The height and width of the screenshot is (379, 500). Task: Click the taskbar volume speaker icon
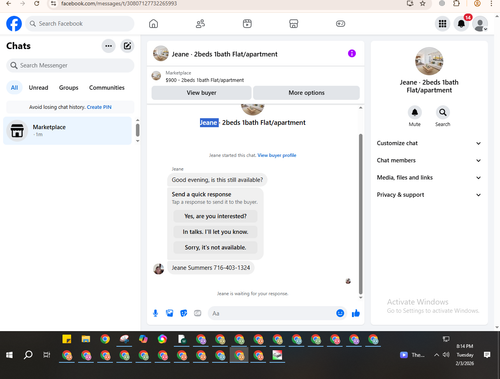tap(446, 355)
